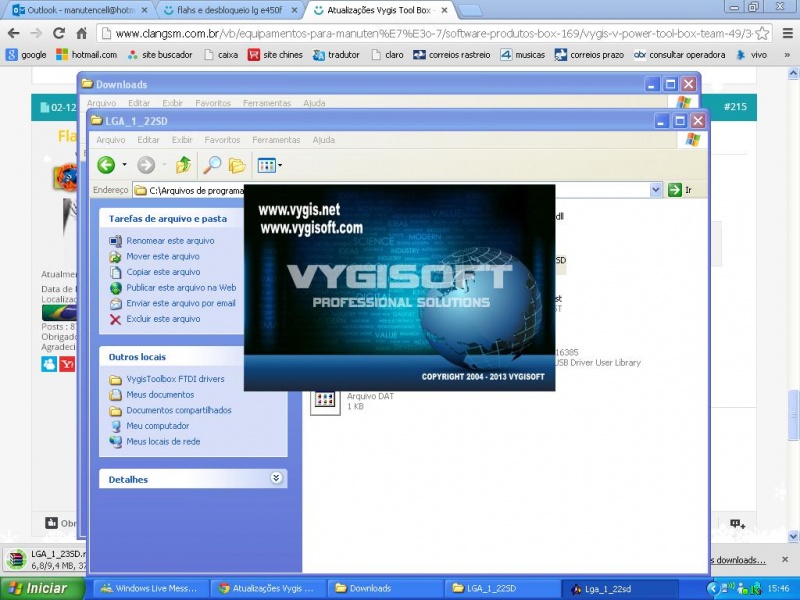Click Excluir este arquivo
800x600 pixels.
pyautogui.click(x=163, y=319)
